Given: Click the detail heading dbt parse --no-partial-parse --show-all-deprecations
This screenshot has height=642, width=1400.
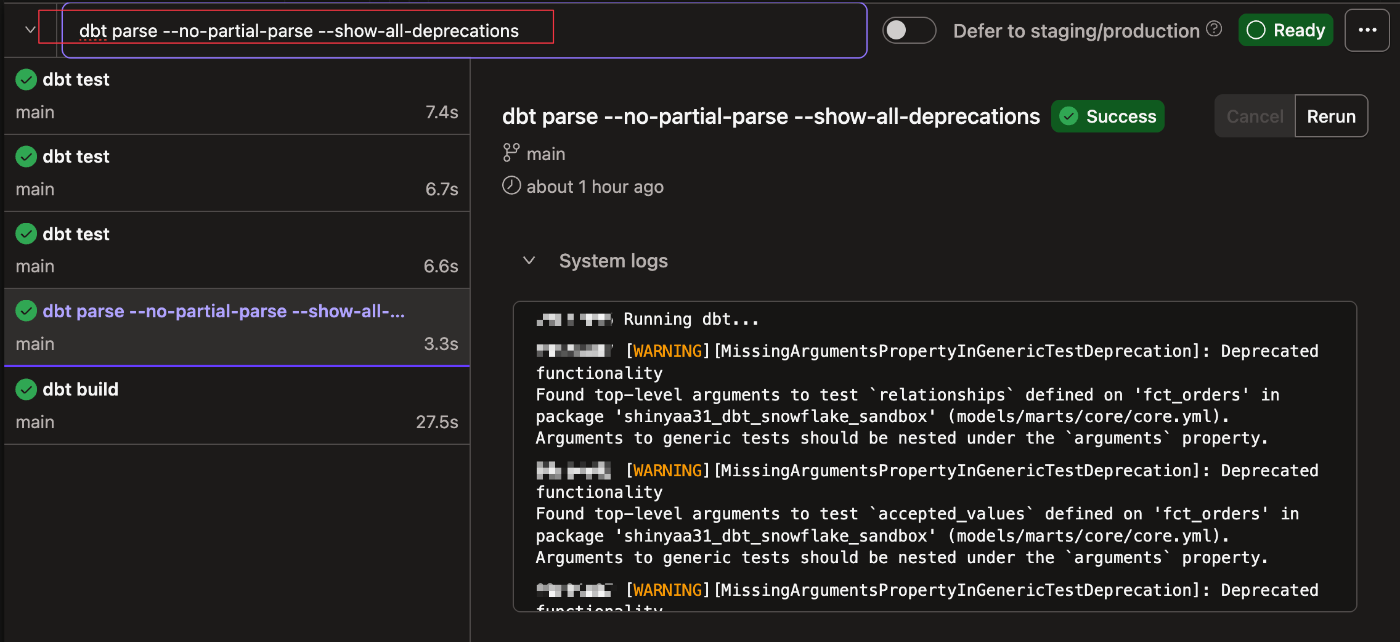Looking at the screenshot, I should [x=771, y=116].
